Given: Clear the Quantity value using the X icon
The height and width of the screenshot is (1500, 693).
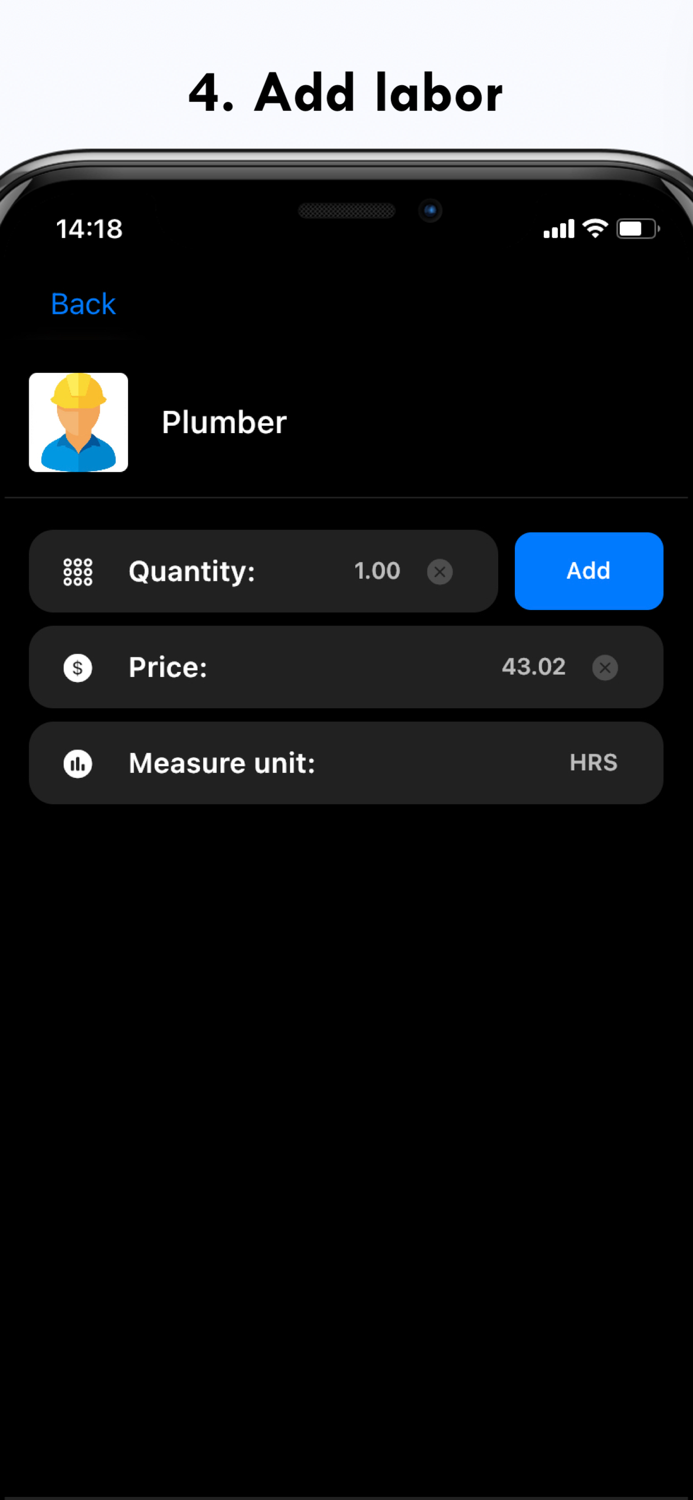Looking at the screenshot, I should 440,571.
